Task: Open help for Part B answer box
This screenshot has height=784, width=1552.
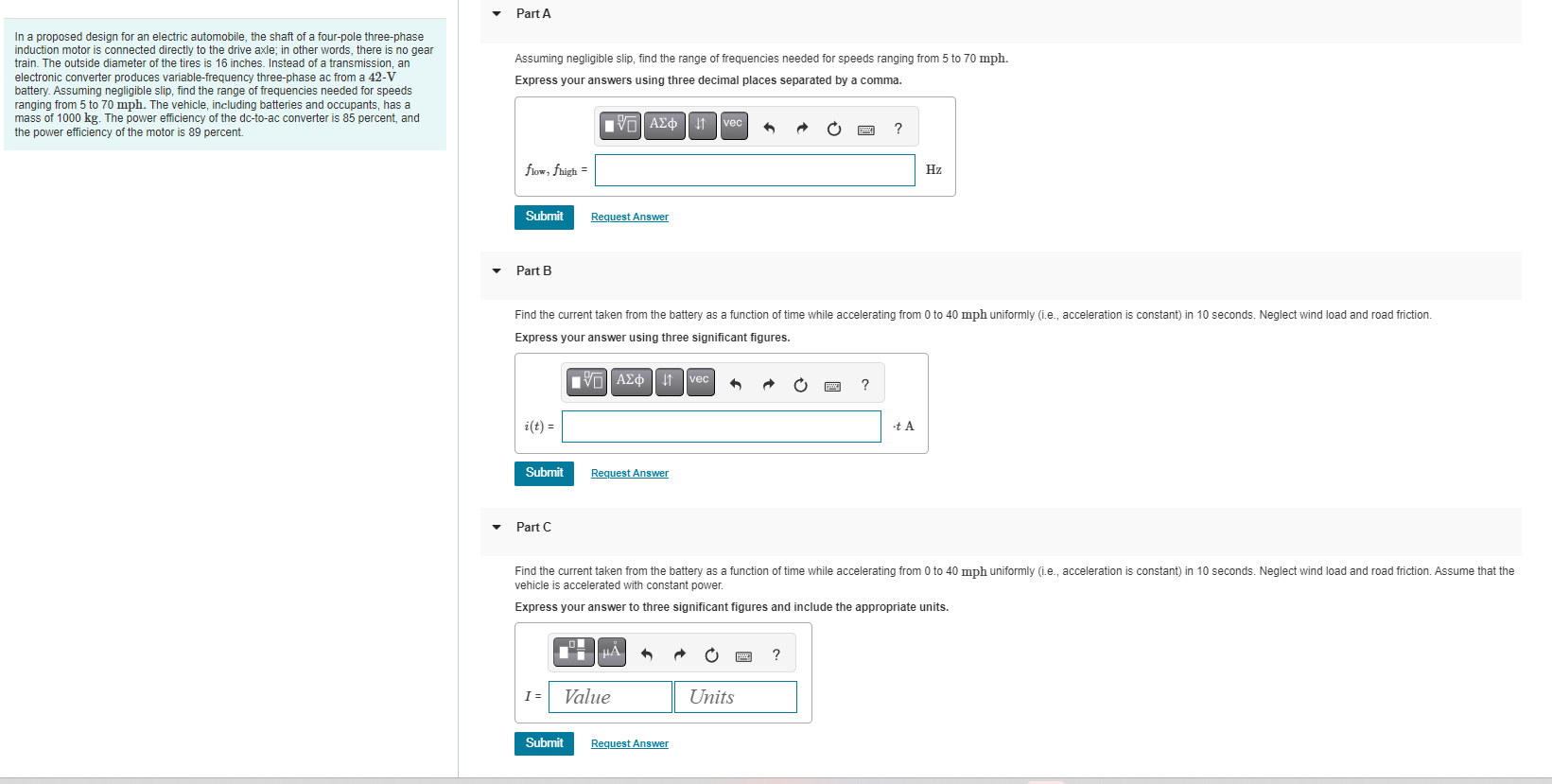Action: [x=865, y=385]
